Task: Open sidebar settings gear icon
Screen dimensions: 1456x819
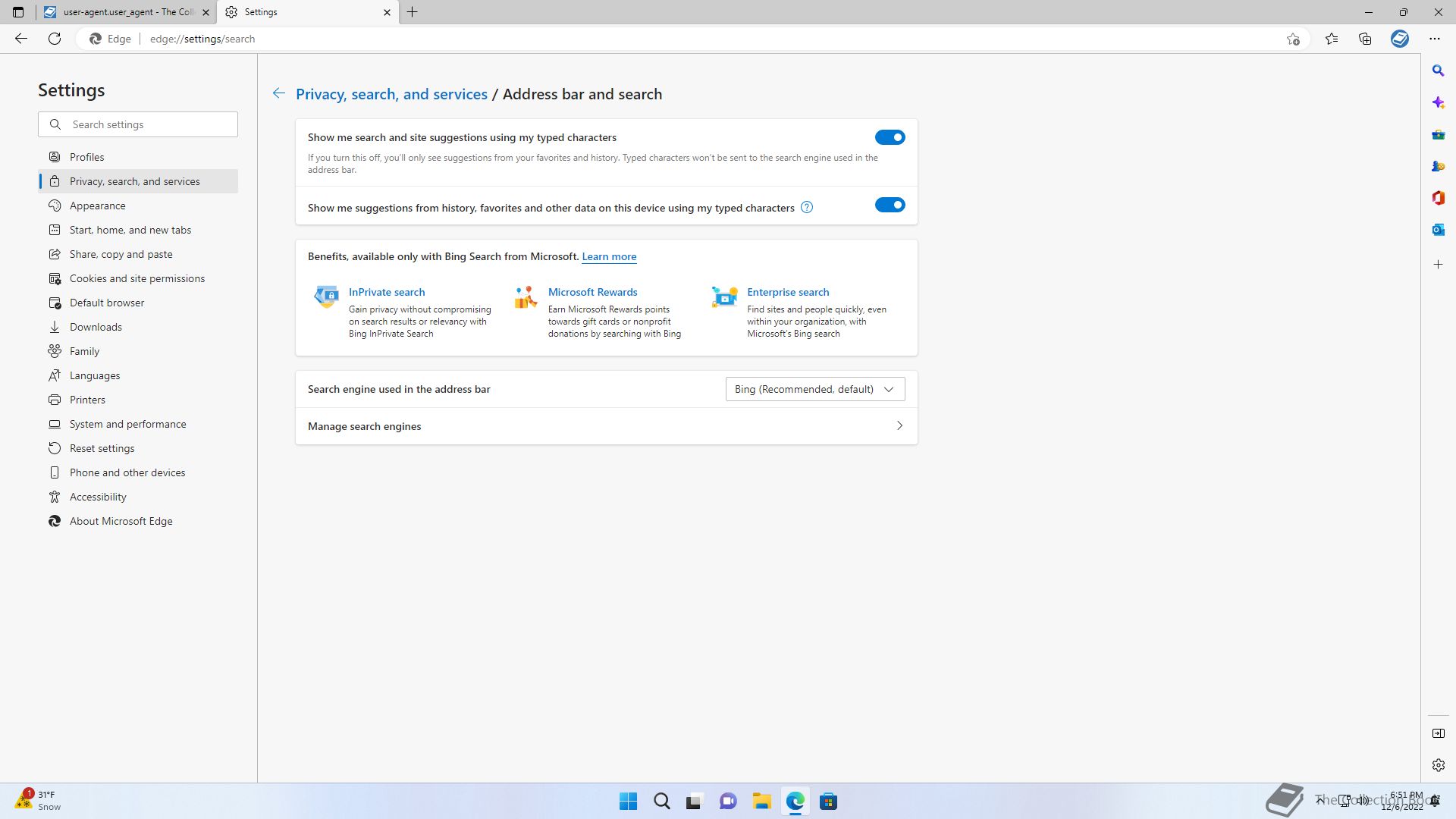Action: [1438, 765]
